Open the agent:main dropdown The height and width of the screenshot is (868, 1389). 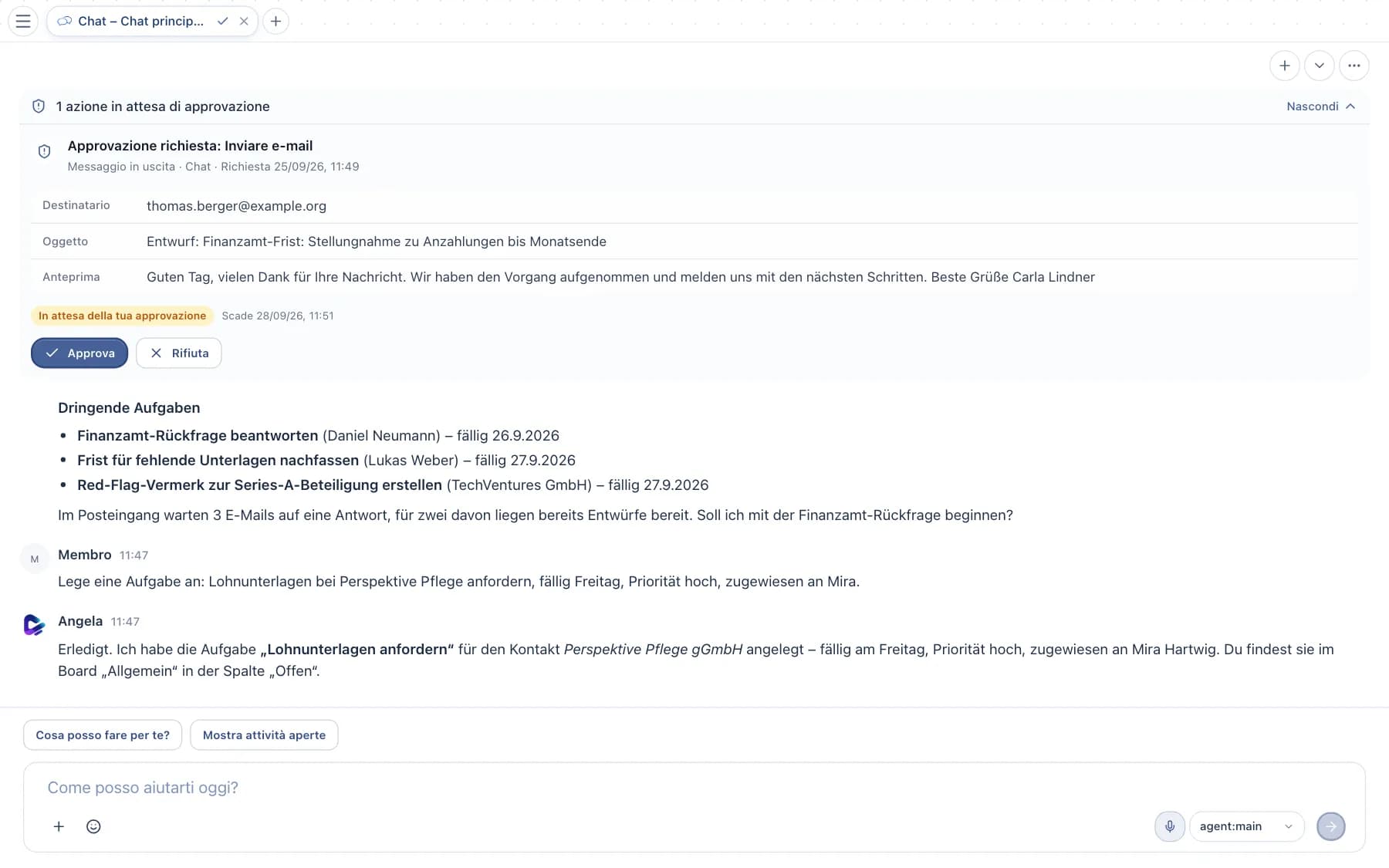[x=1247, y=826]
